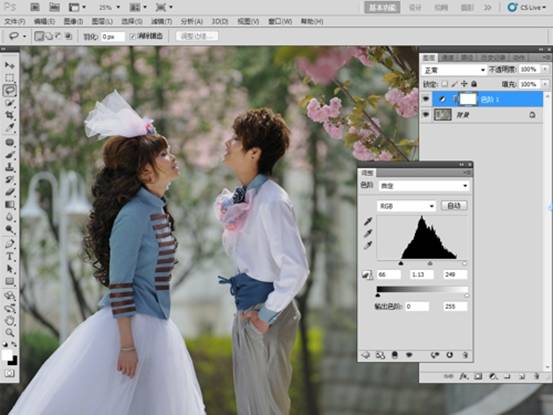Screen dimensions: 553x415
Task: Select the Zoom tool
Action: pos(10,332)
